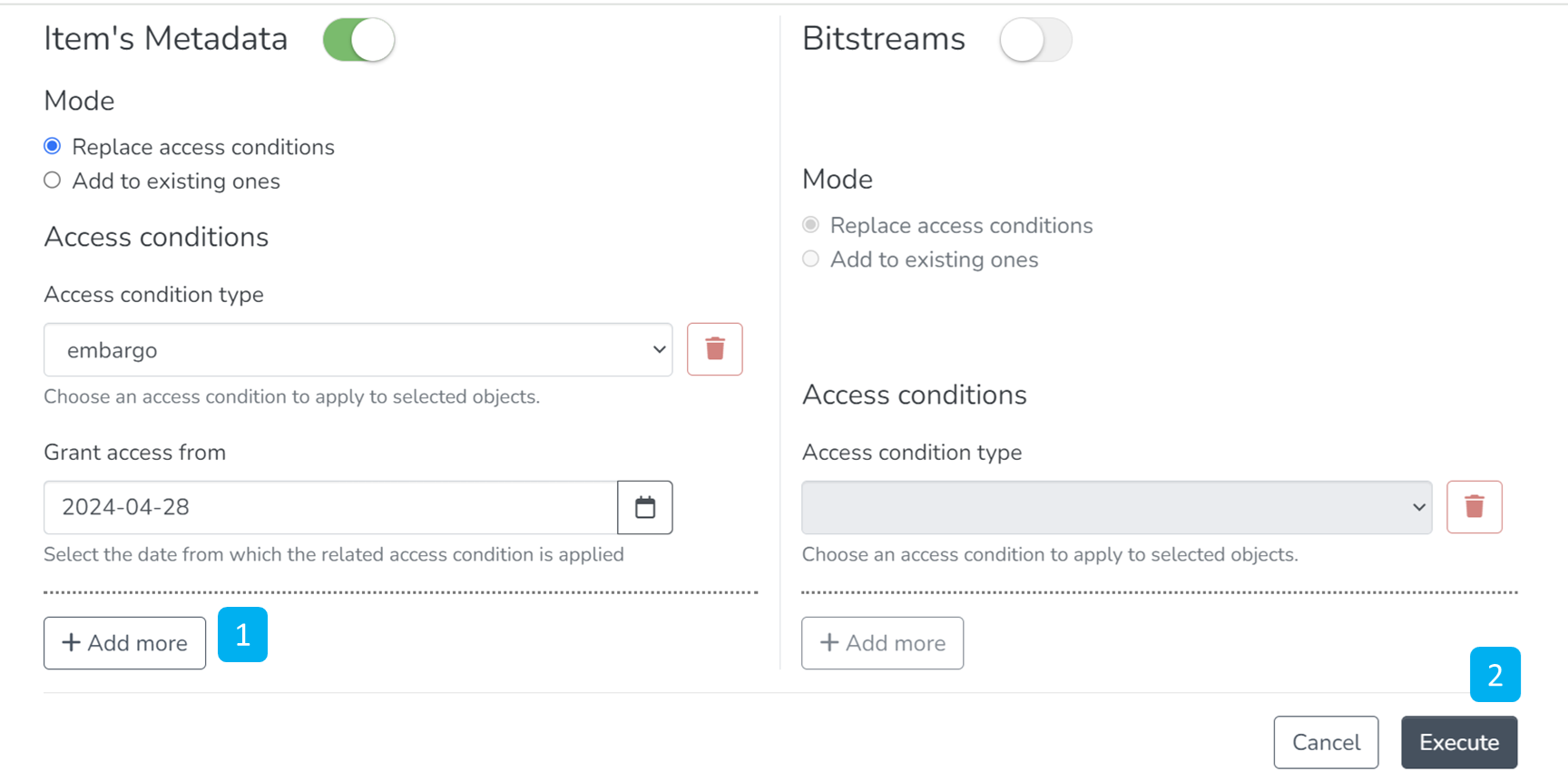Select Bitstreams 'Replace access conditions' radio
This screenshot has height=781, width=1568.
[x=811, y=225]
